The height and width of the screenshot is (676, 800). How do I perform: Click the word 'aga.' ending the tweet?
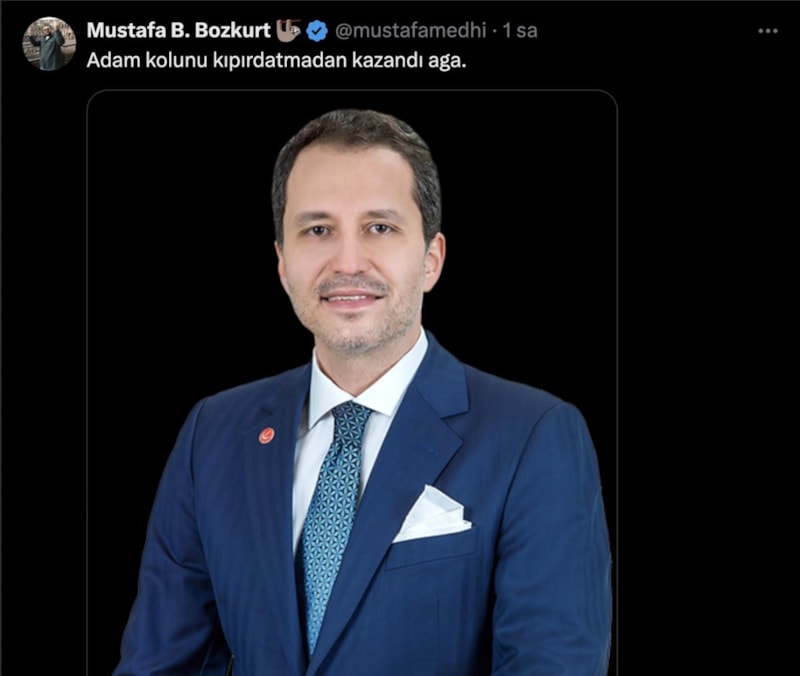pyautogui.click(x=450, y=61)
